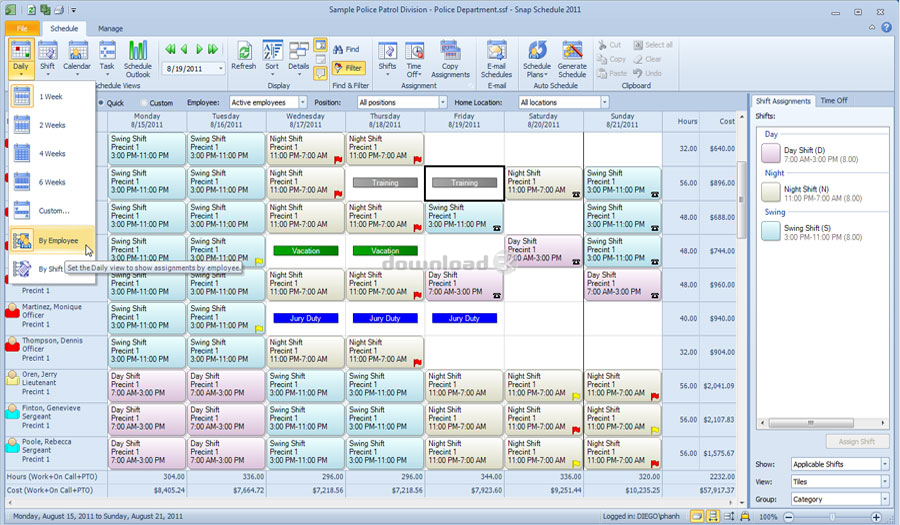Select the Schedule ribbon tab
Screen dimensions: 900x525
pos(64,28)
